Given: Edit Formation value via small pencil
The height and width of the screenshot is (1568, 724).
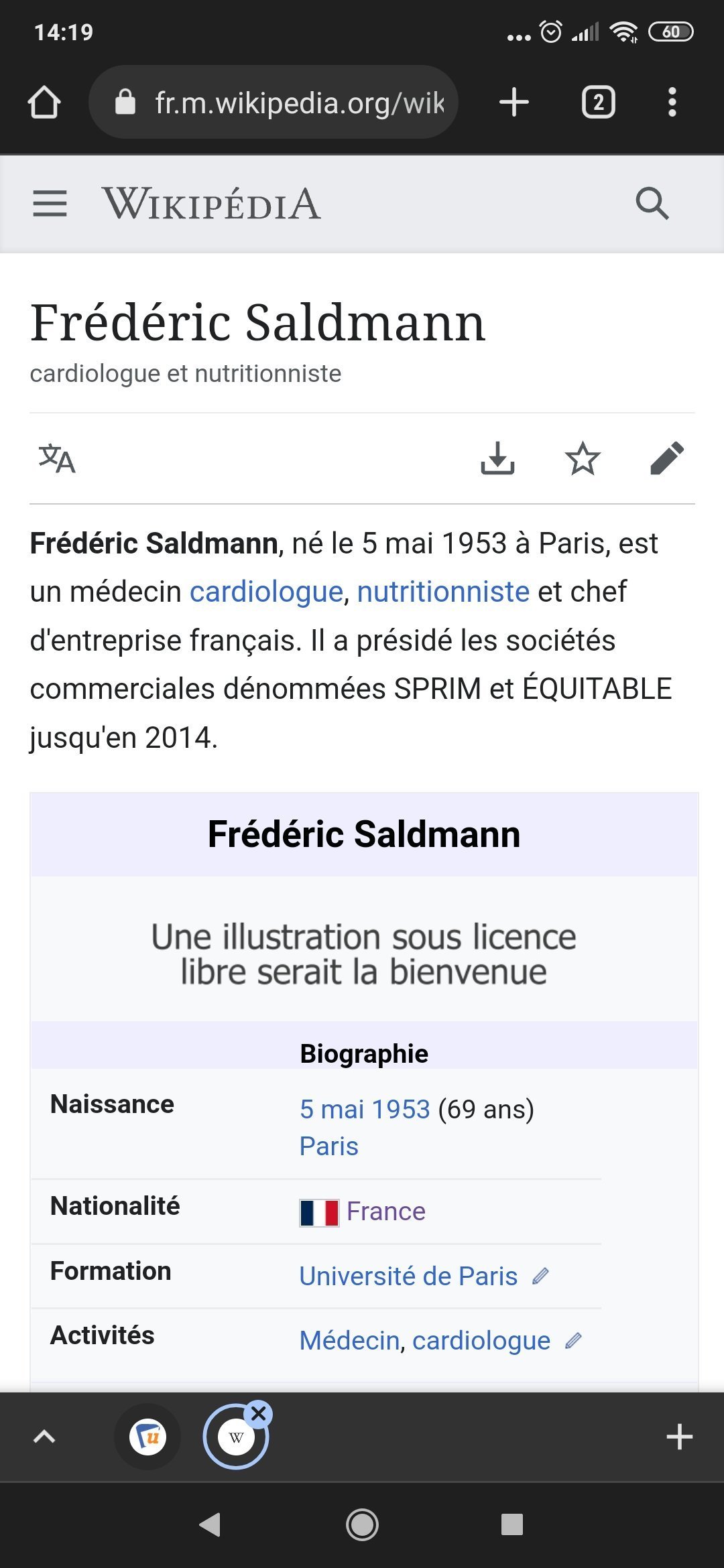Looking at the screenshot, I should pyautogui.click(x=540, y=1276).
